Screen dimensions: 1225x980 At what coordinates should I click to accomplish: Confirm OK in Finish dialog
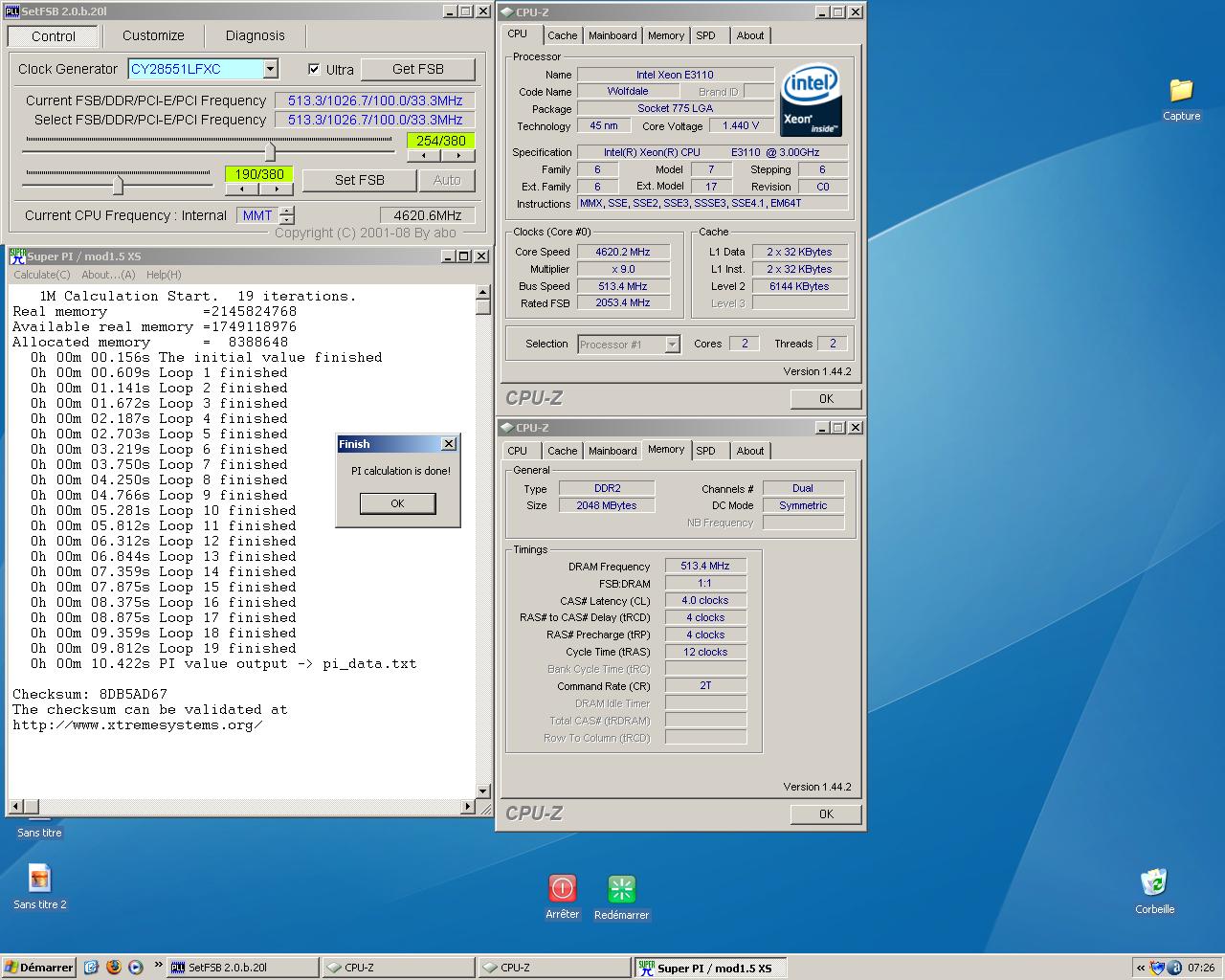(397, 503)
